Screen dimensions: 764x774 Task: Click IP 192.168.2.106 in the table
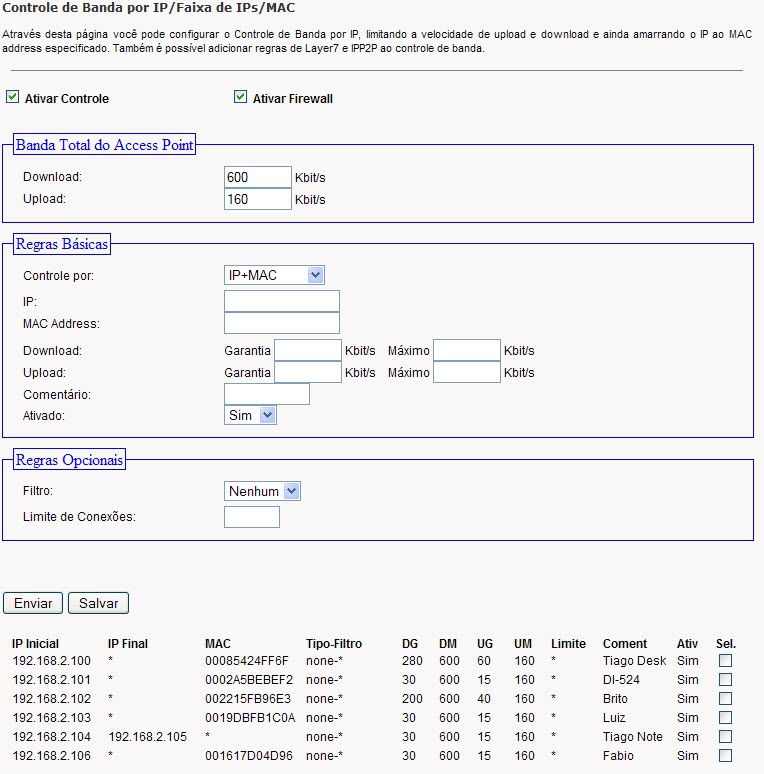pyautogui.click(x=52, y=756)
